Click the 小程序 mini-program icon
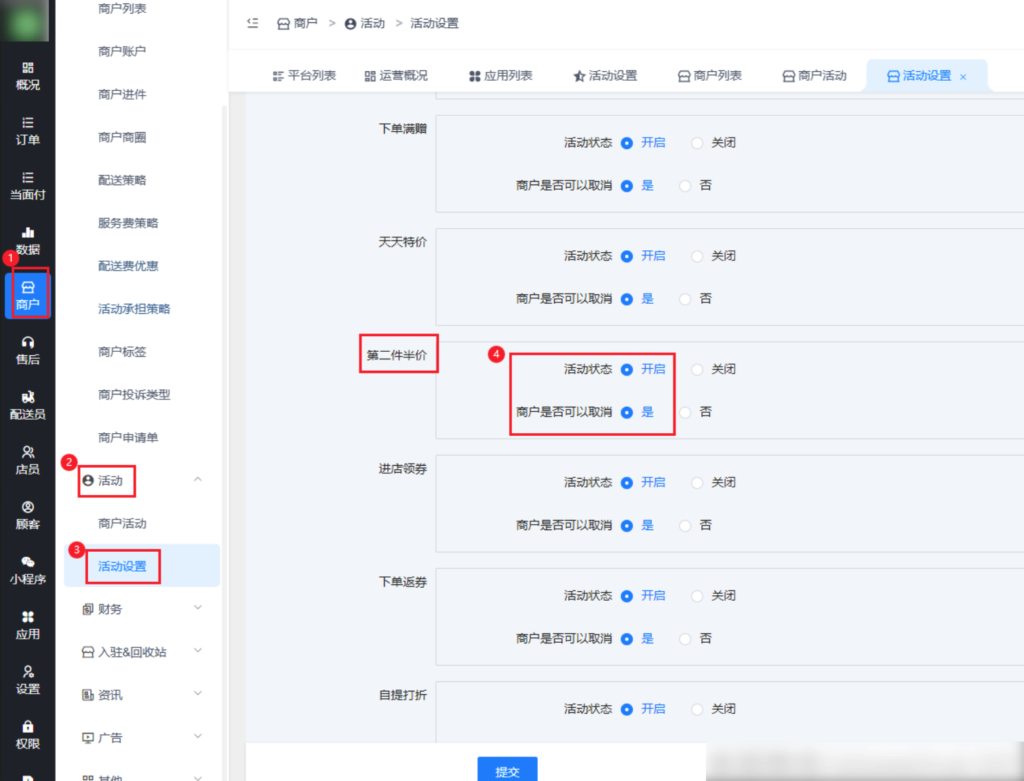This screenshot has height=781, width=1024. [28, 569]
